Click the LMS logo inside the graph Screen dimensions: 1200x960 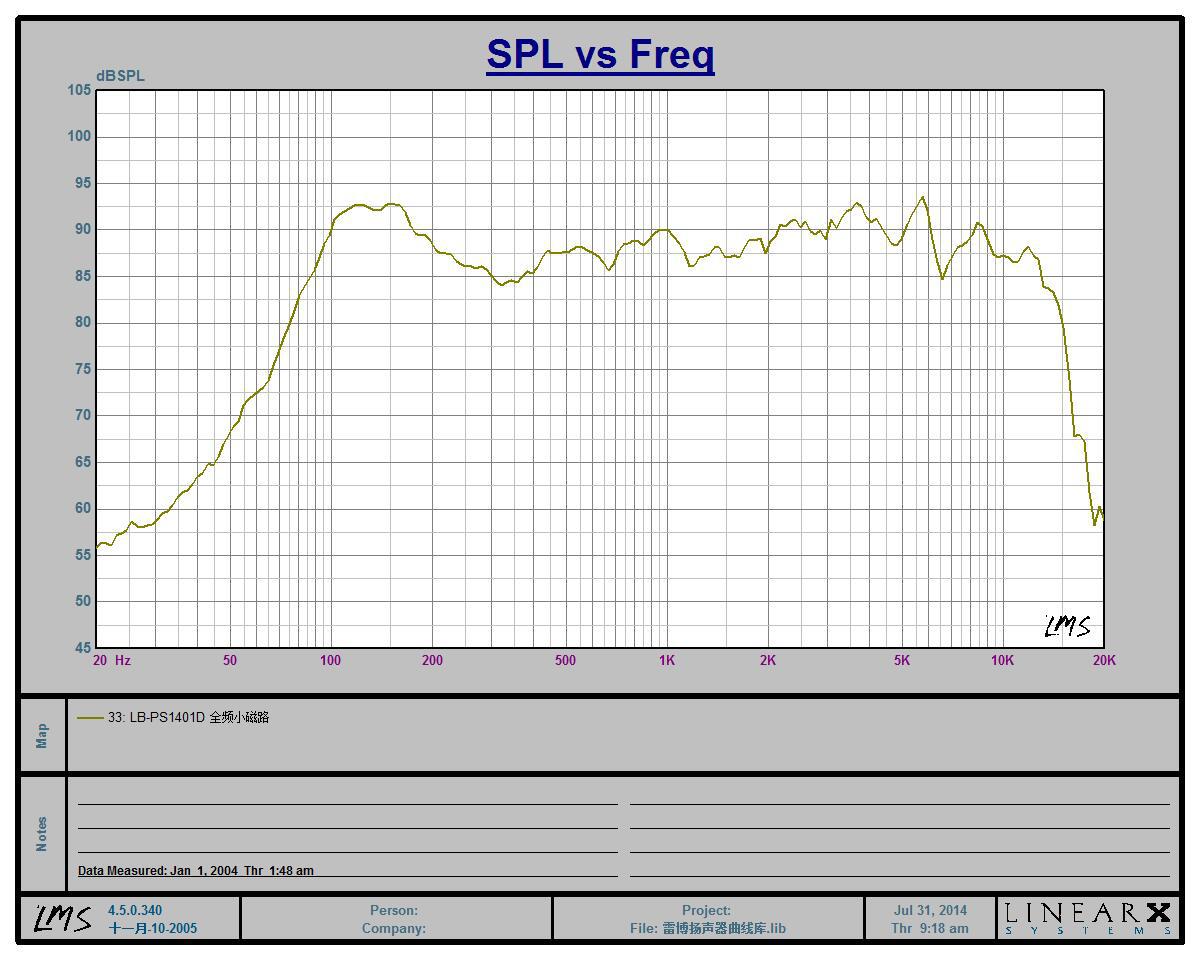[1068, 627]
